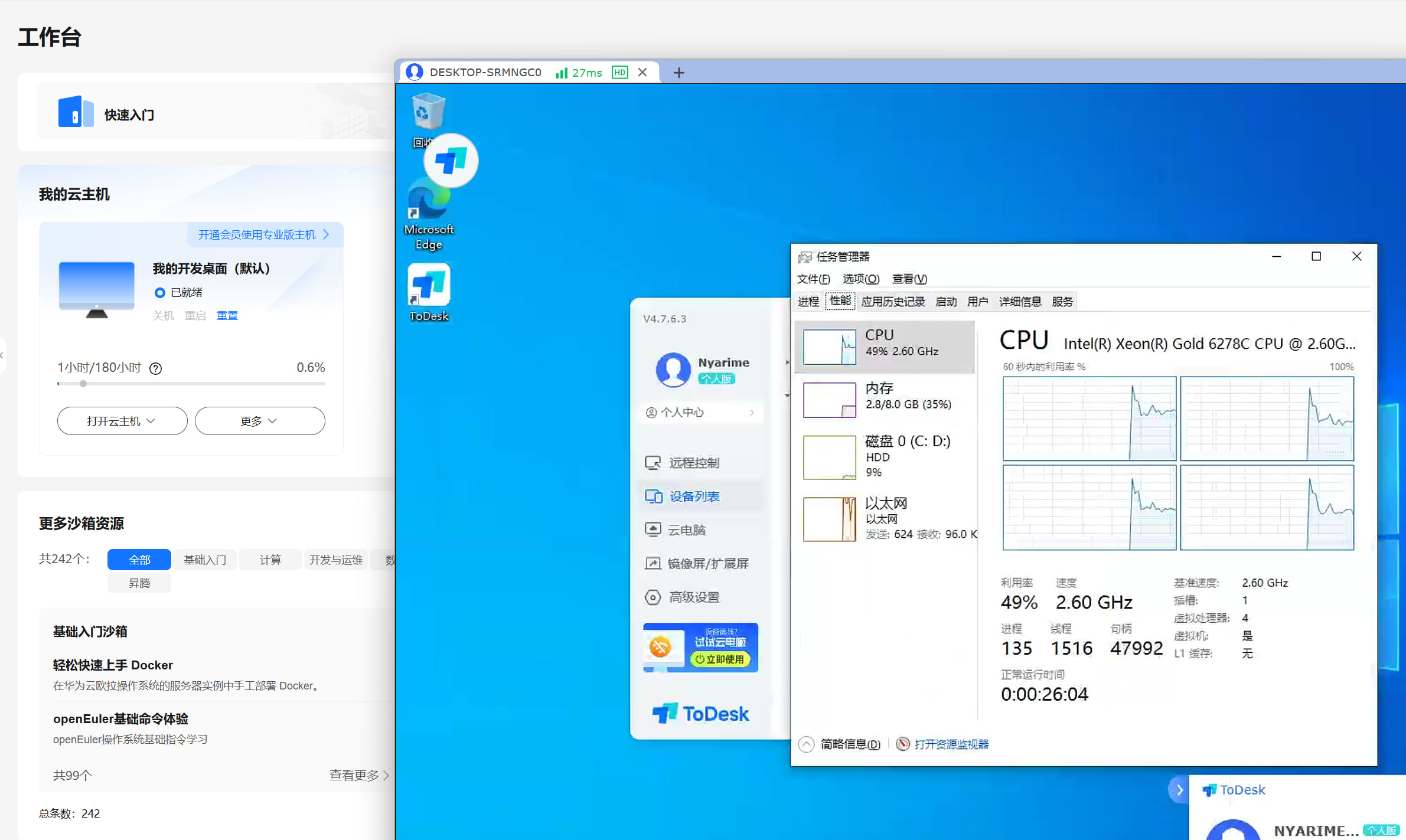Viewport: 1406px width, 840px height.
Task: Click the help question mark beside 1小时/180小时
Action: tap(155, 368)
